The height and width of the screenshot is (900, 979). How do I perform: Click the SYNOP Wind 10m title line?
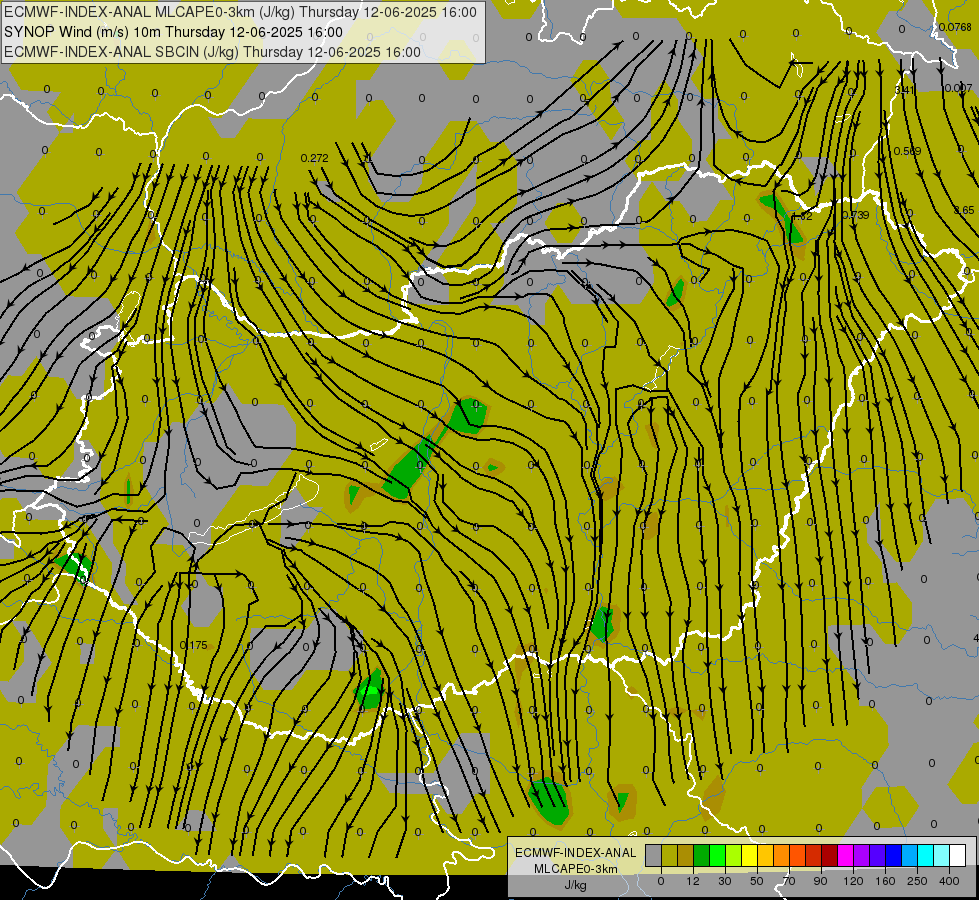tap(173, 32)
